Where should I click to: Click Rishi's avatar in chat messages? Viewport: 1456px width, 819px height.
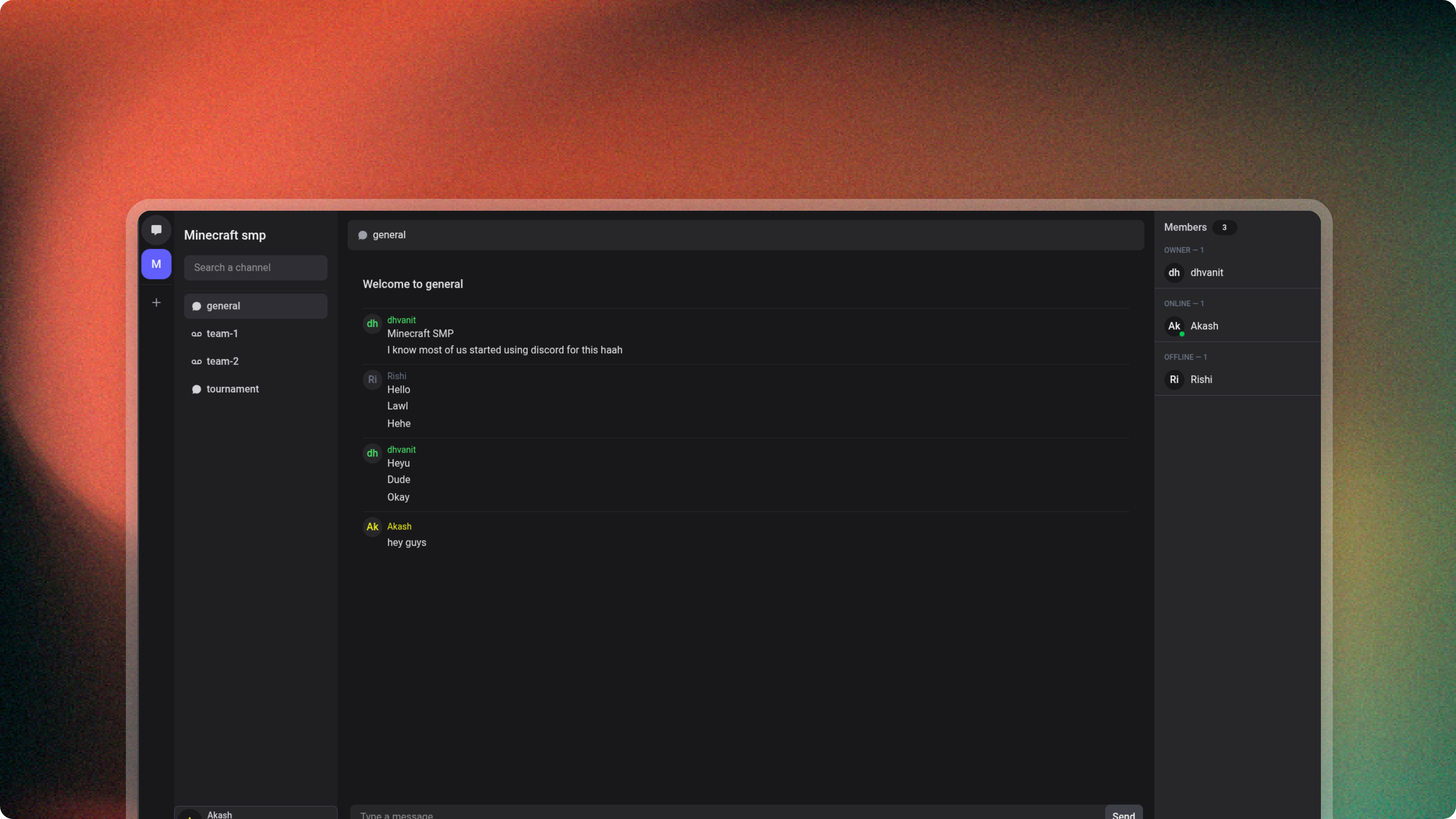(372, 380)
